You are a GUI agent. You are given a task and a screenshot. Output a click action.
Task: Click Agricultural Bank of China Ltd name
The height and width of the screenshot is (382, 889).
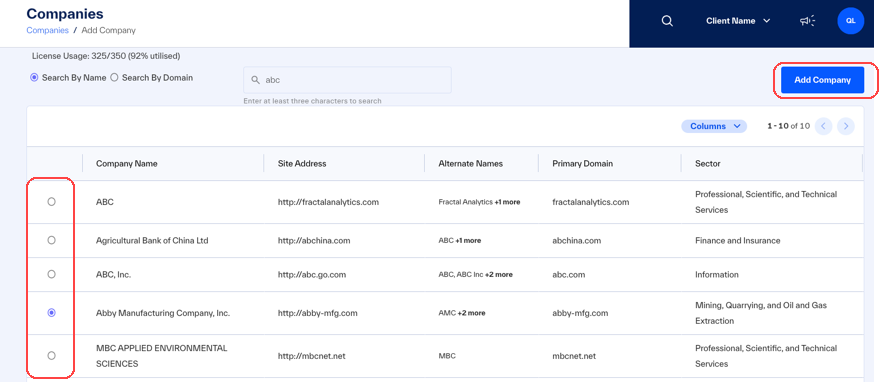tap(152, 240)
